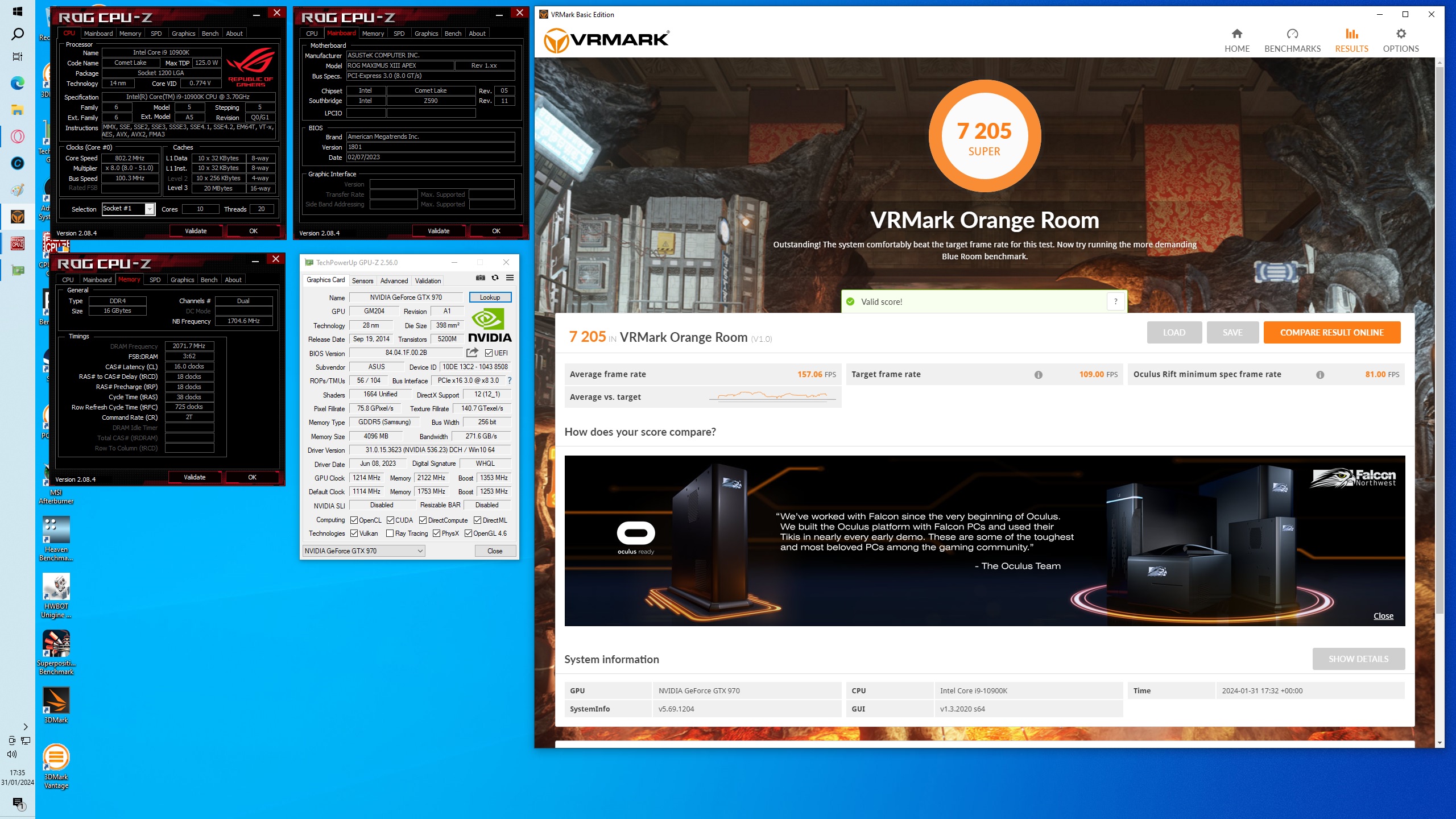Open Microsoft Edge from taskbar
1456x819 pixels.
click(18, 84)
